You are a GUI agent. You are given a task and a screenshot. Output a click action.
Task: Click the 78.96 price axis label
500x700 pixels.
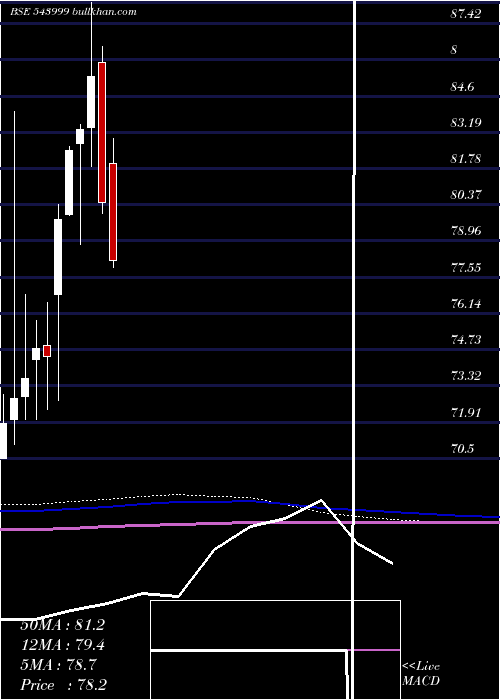click(466, 231)
